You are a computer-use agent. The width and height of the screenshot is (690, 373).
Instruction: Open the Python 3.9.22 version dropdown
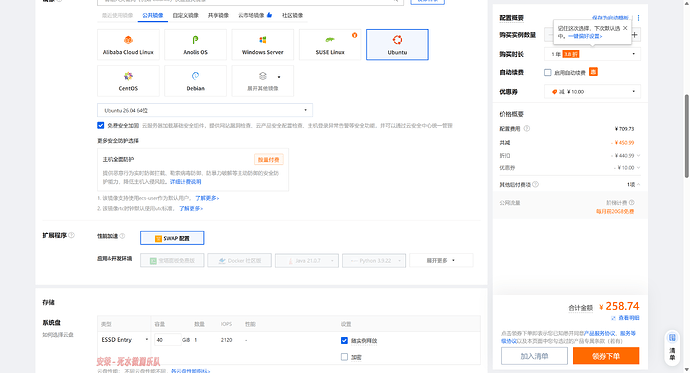click(x=374, y=260)
